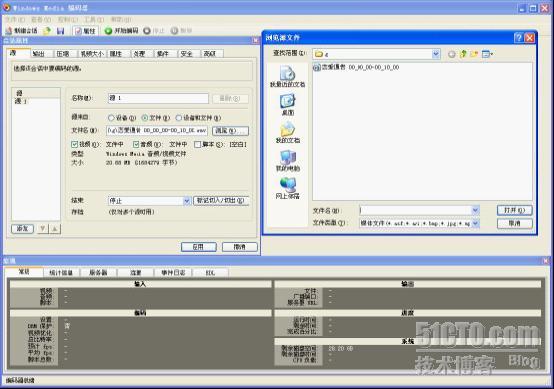Click the source Name (名称) input field
This screenshot has height=389, width=554.
158,98
